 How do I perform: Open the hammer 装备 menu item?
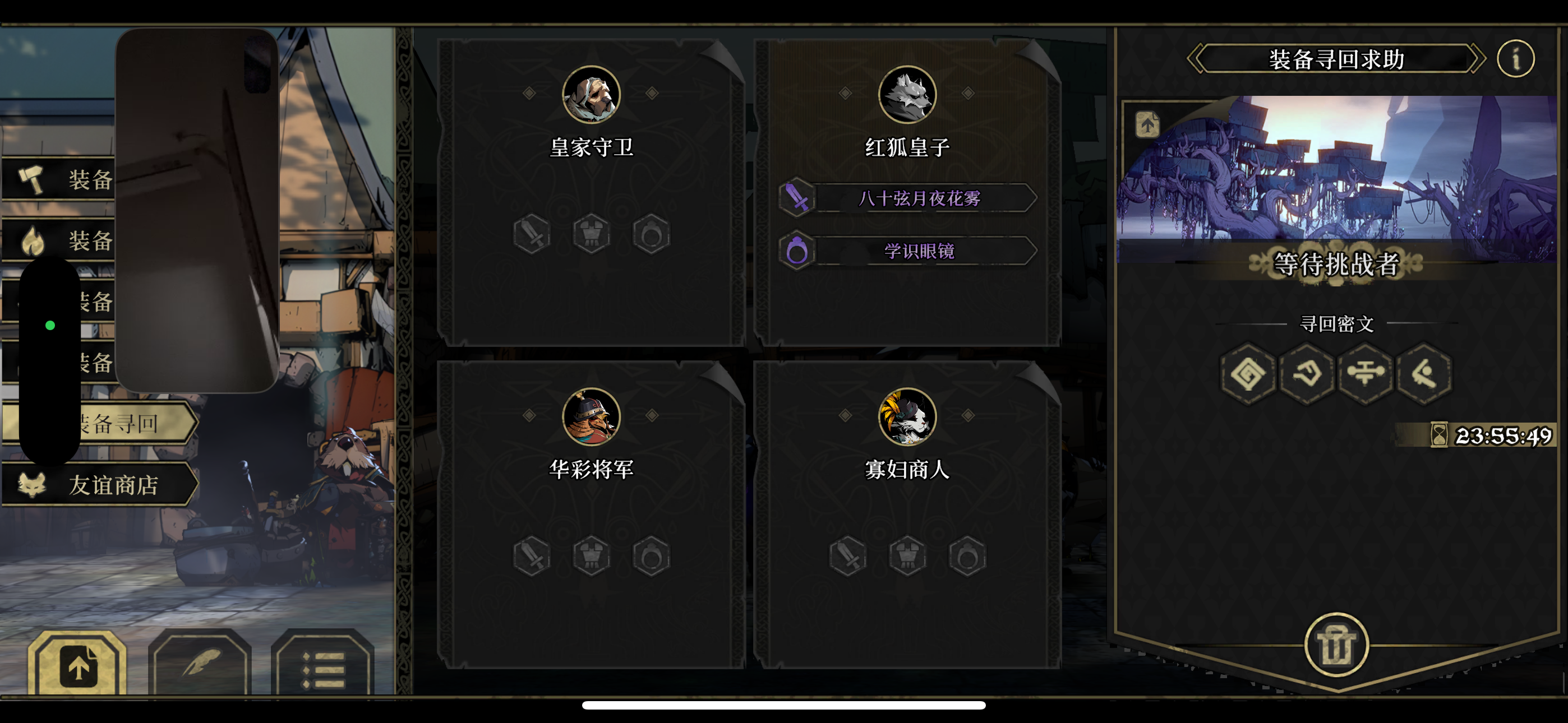coord(59,179)
